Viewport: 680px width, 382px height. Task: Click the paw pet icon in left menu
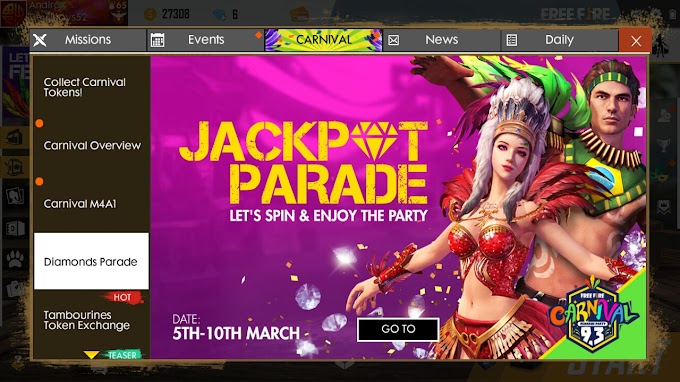click(15, 259)
